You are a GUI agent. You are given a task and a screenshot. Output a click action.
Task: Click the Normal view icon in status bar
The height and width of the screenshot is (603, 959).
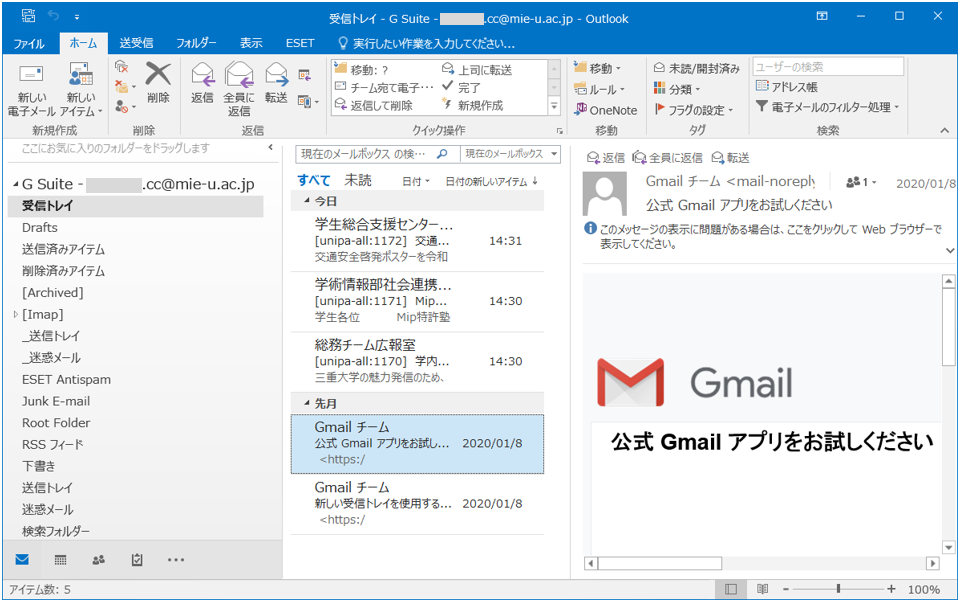(x=730, y=589)
